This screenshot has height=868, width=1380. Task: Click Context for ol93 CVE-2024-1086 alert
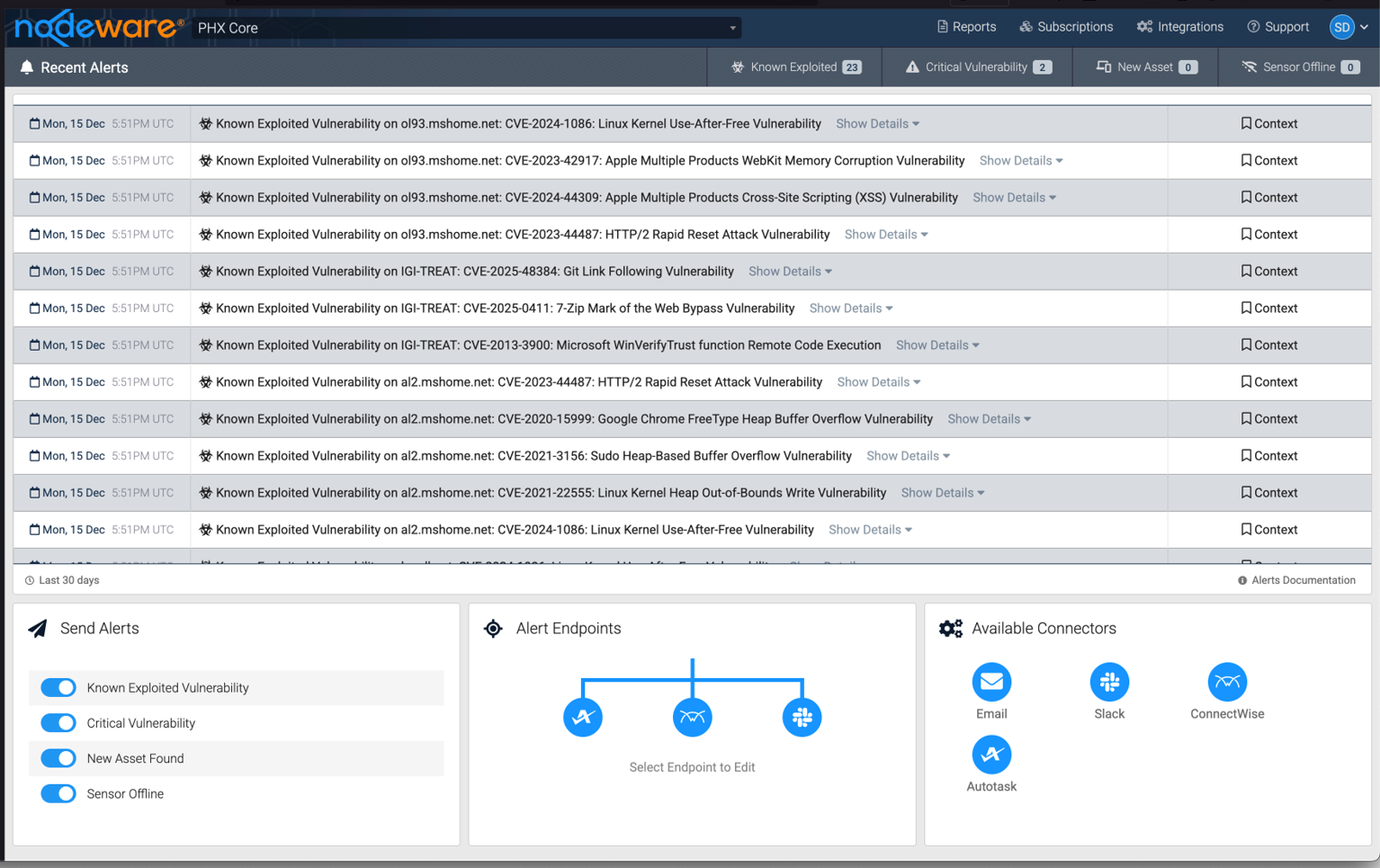1269,123
